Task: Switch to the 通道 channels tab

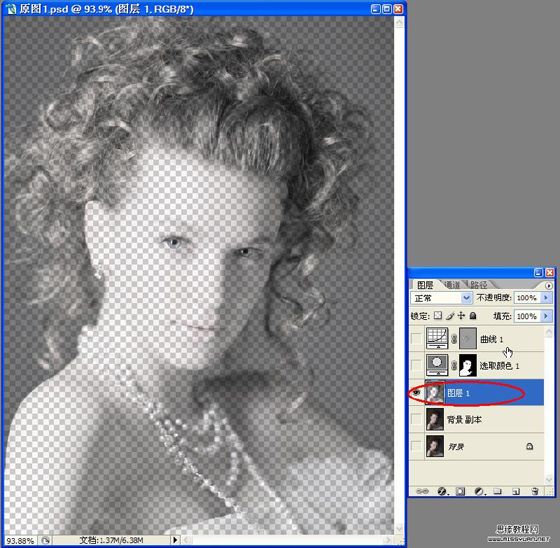Action: (452, 285)
